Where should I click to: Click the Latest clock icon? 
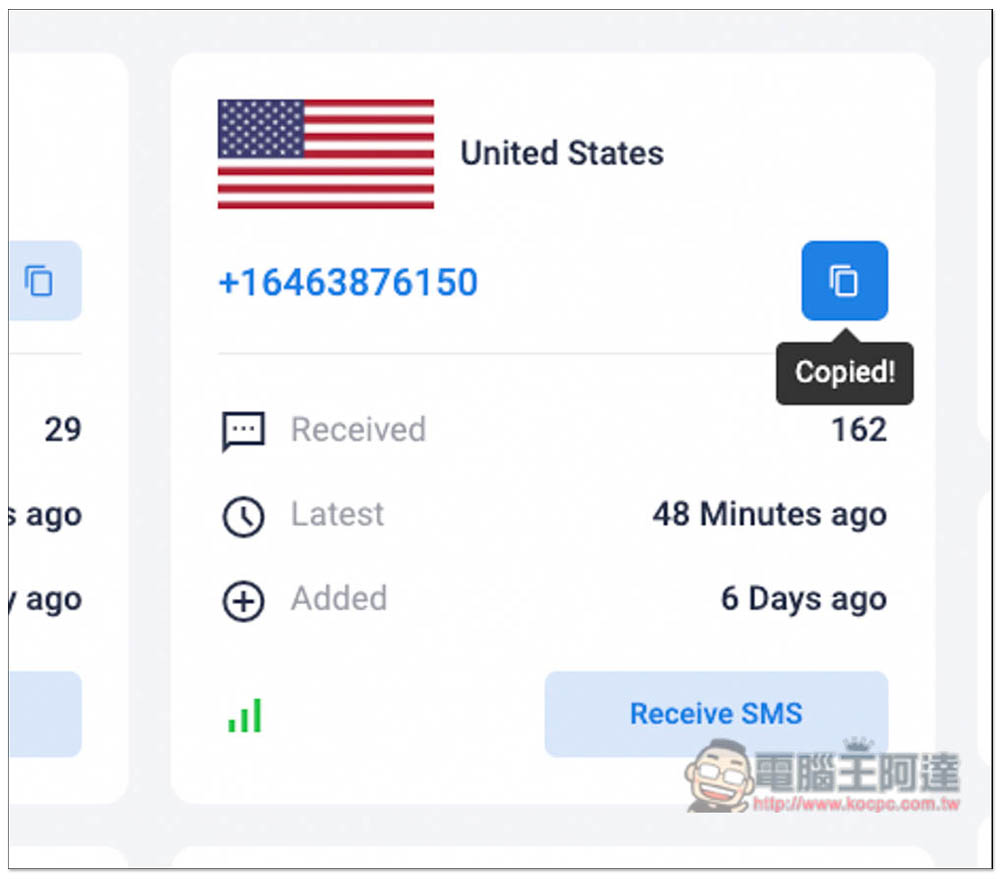243,516
